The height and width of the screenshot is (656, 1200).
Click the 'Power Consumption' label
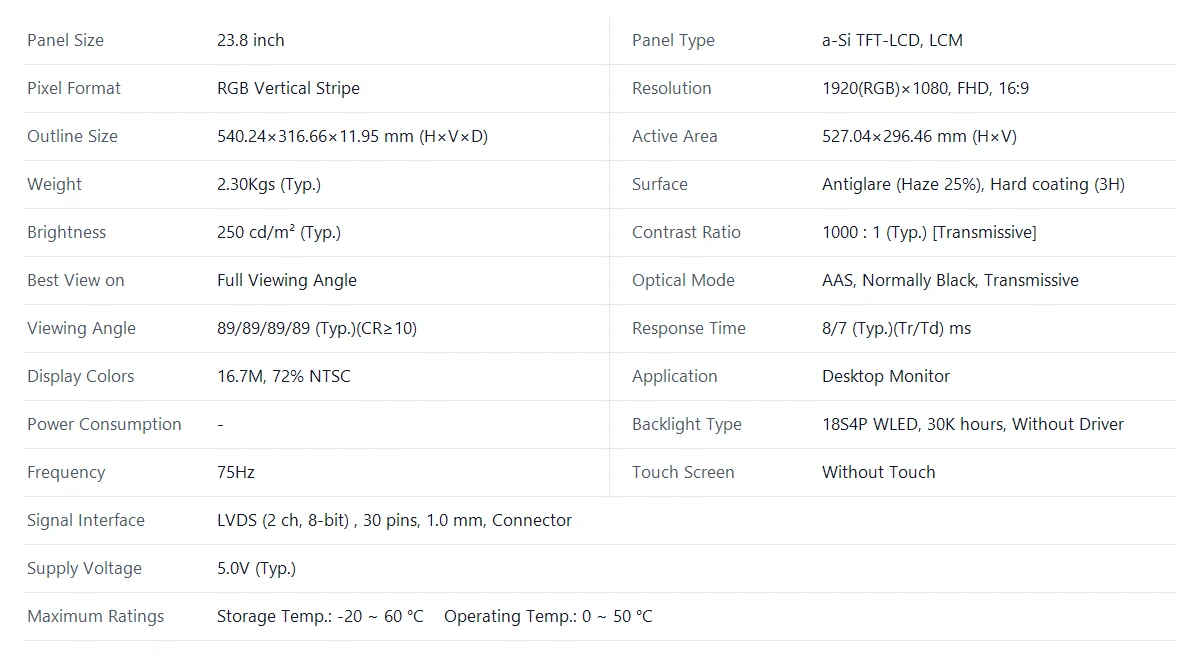point(104,424)
